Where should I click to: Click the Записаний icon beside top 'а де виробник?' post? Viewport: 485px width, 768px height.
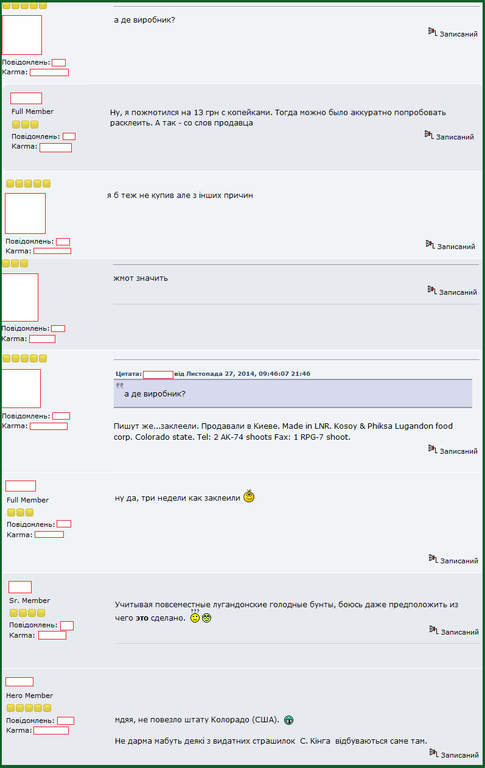[x=432, y=32]
